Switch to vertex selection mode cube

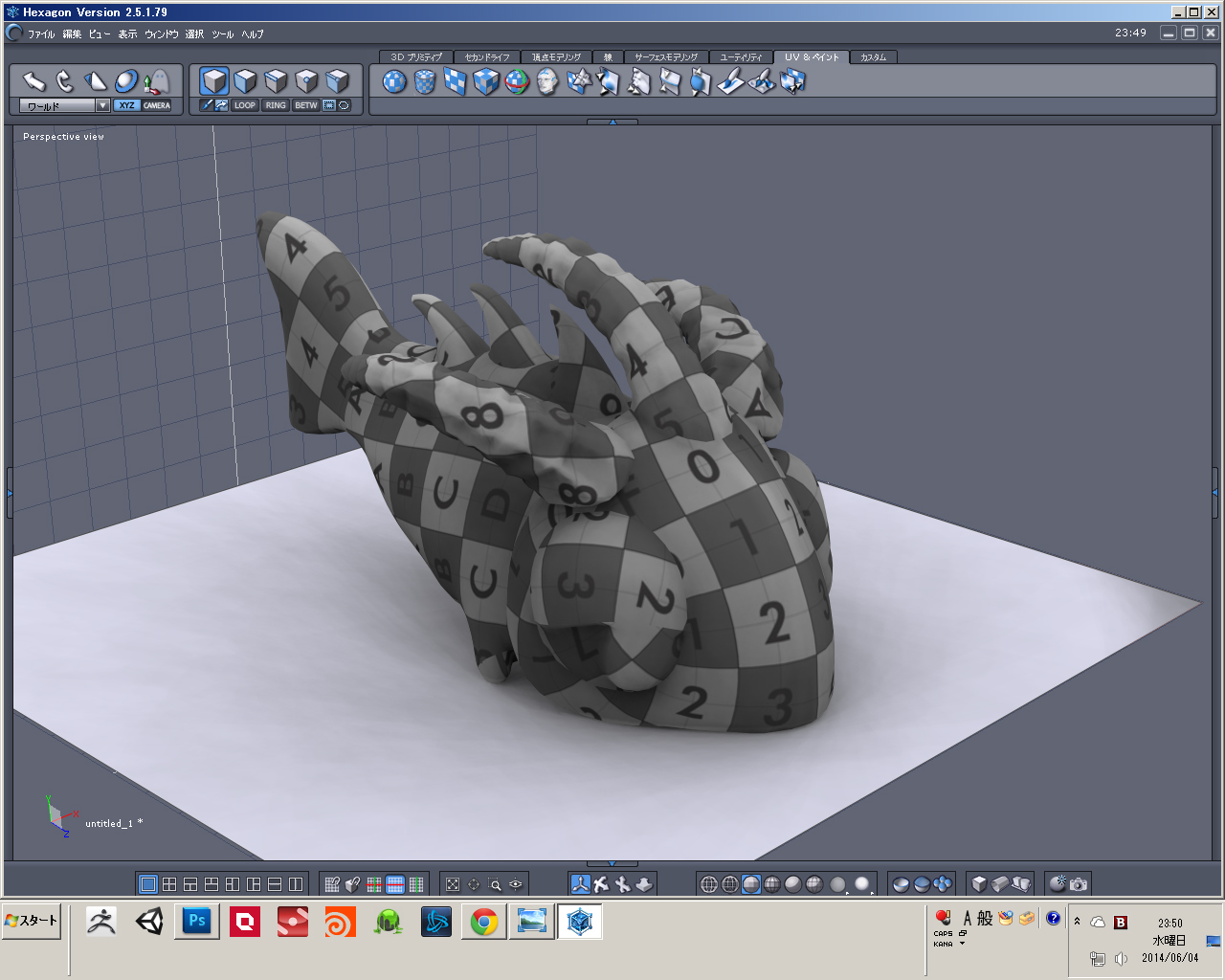[306, 81]
